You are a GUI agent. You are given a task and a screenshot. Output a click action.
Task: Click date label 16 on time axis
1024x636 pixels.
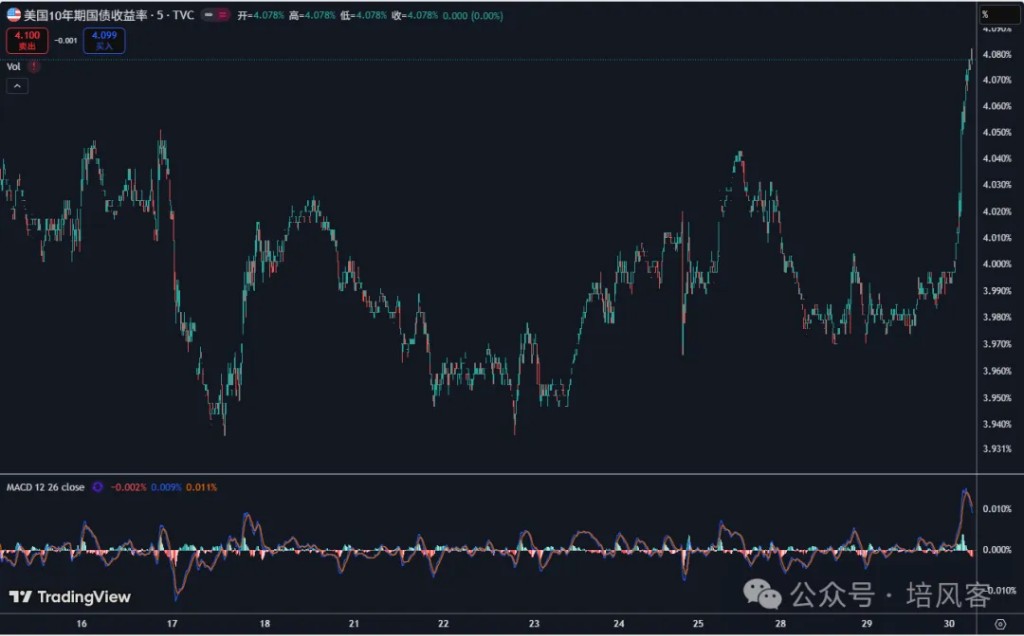(x=82, y=624)
